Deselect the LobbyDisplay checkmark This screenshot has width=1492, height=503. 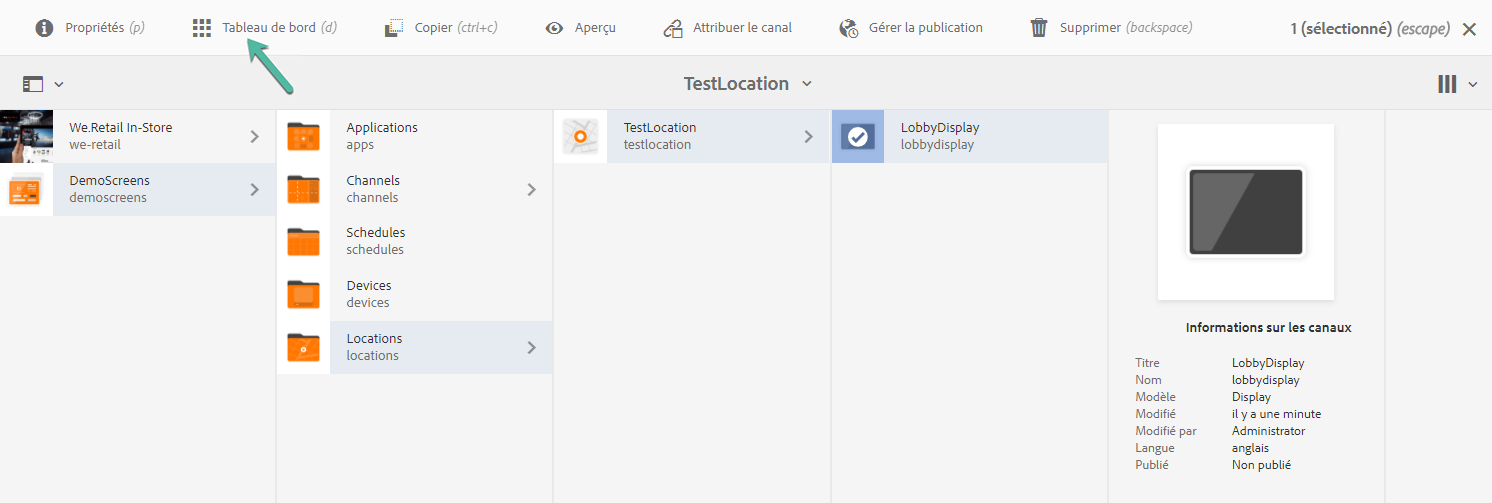[858, 136]
